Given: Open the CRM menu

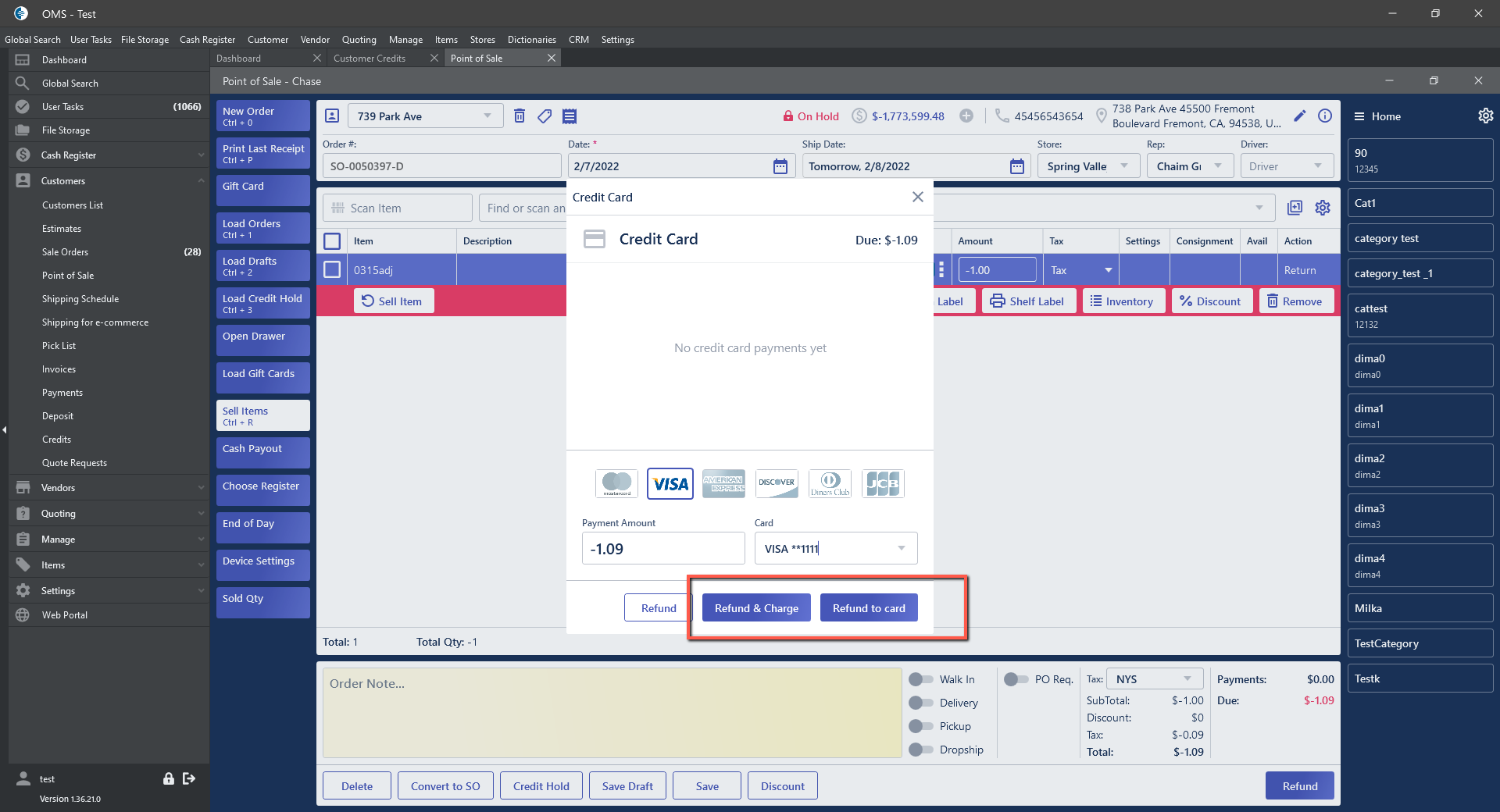Looking at the screenshot, I should coord(579,40).
